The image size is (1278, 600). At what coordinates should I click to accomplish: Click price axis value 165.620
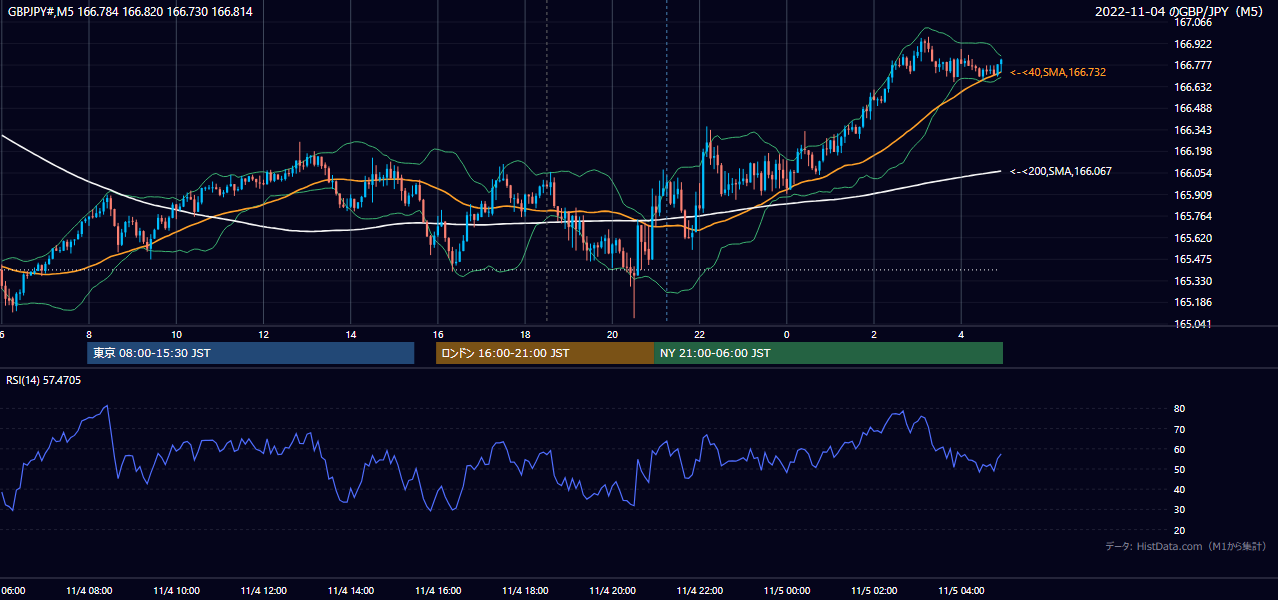click(1193, 238)
